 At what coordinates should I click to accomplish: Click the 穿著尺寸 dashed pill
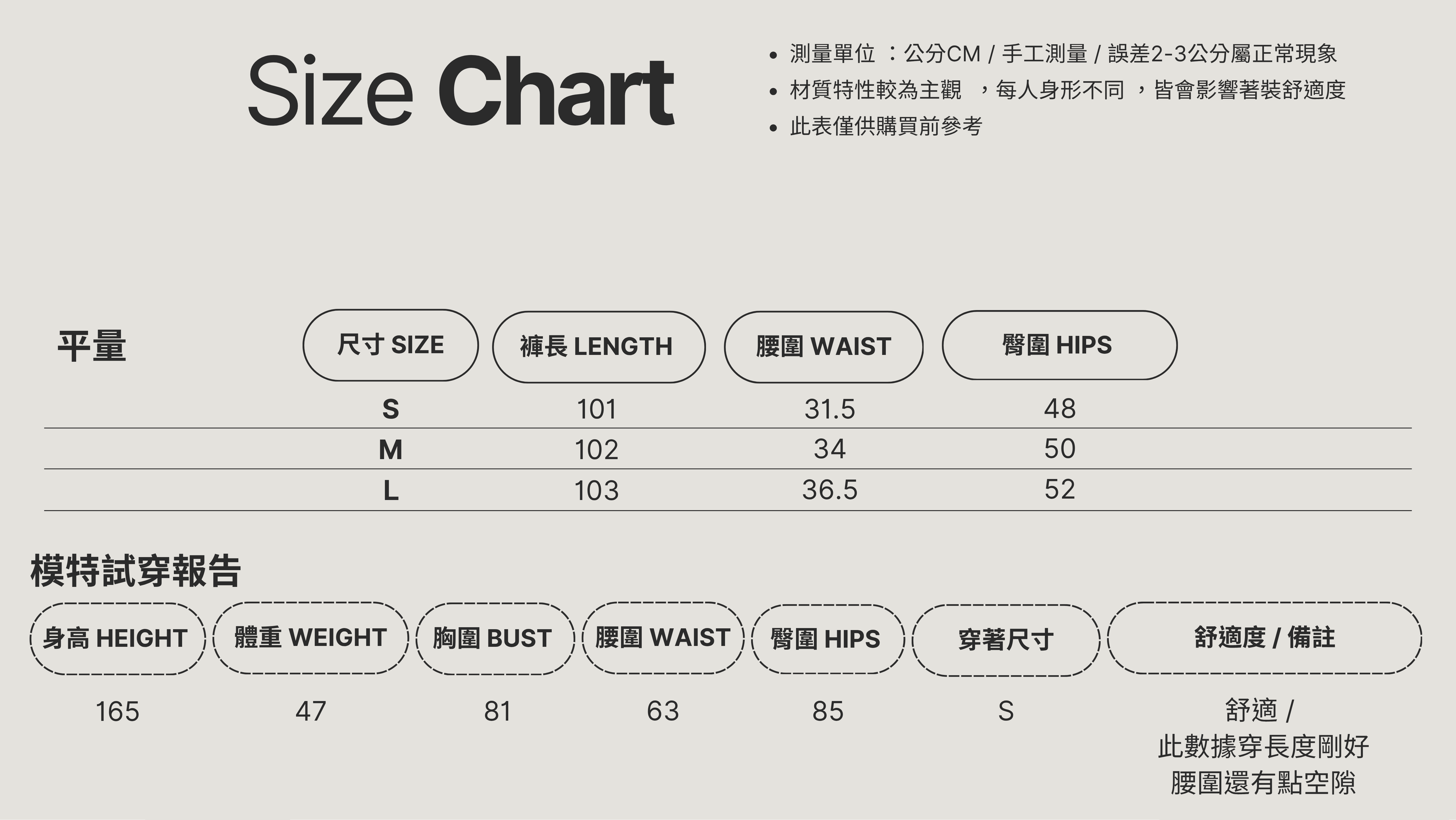coord(1005,640)
